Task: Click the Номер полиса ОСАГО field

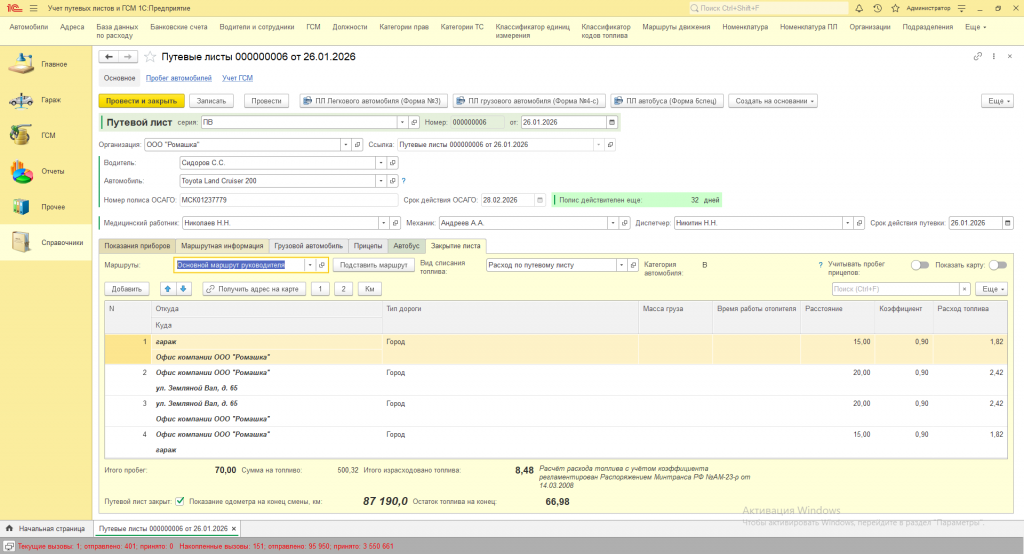Action: (x=287, y=200)
